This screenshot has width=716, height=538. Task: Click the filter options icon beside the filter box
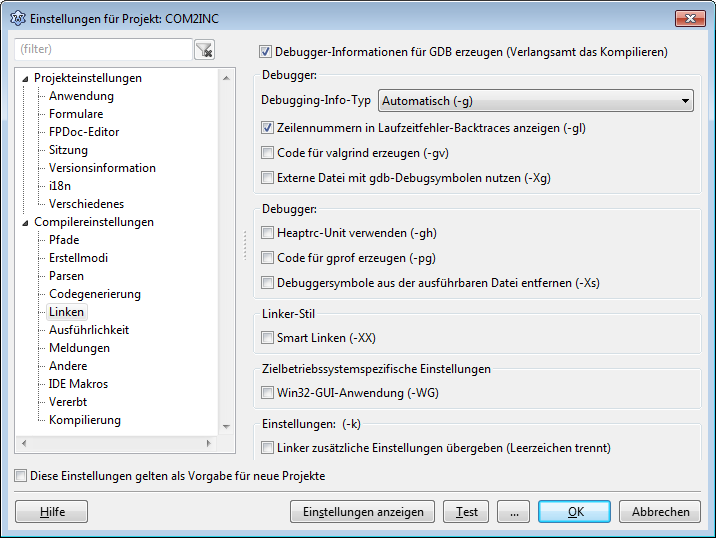(x=204, y=49)
